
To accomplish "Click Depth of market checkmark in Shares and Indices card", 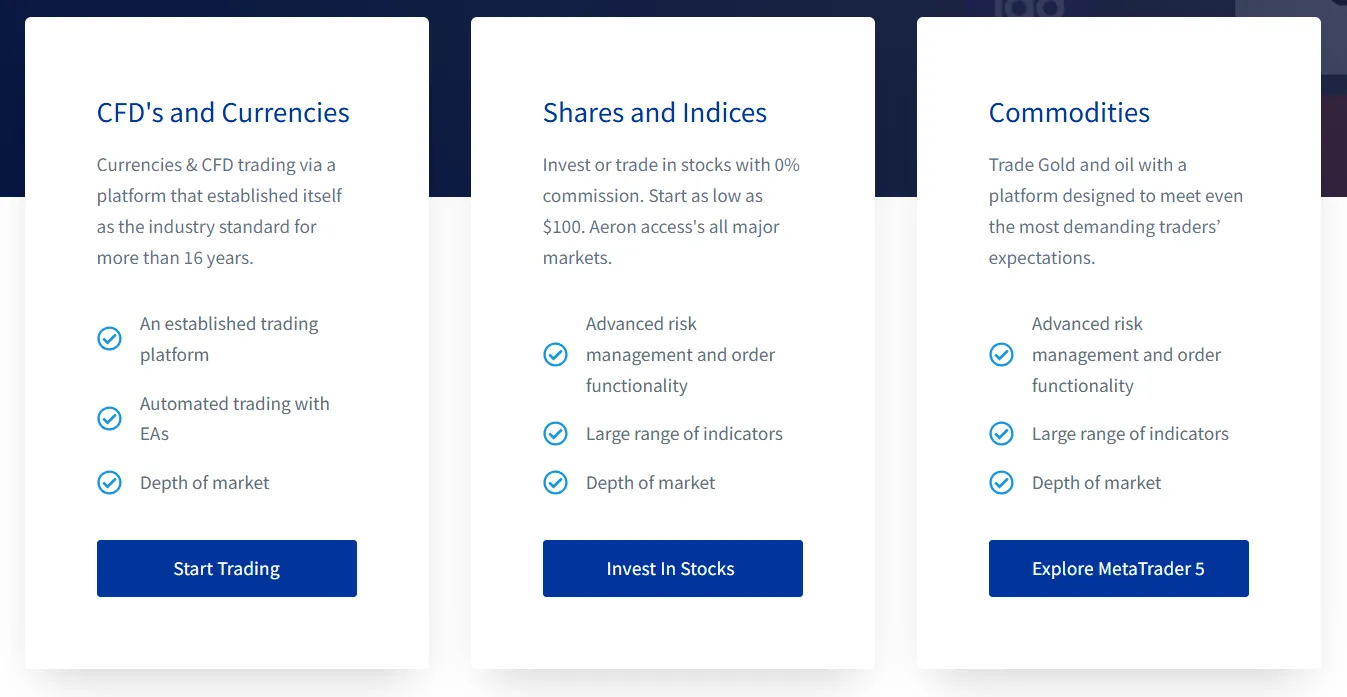I will pyautogui.click(x=555, y=483).
